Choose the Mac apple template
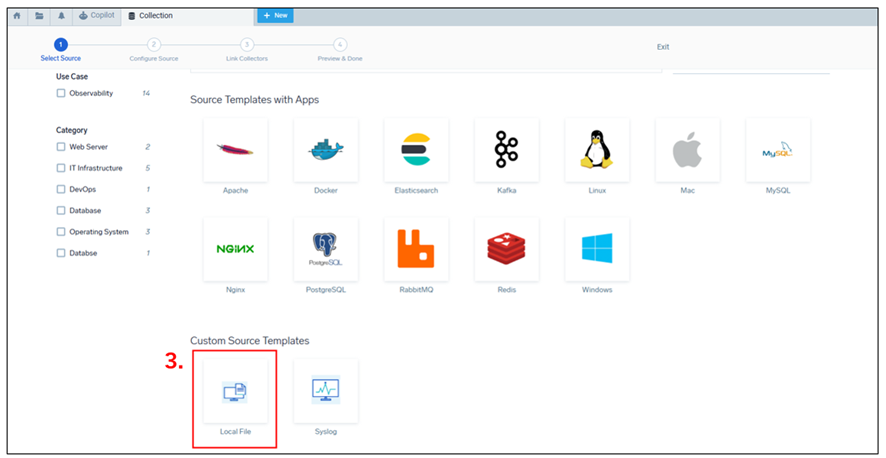This screenshot has height=458, width=886. [687, 150]
